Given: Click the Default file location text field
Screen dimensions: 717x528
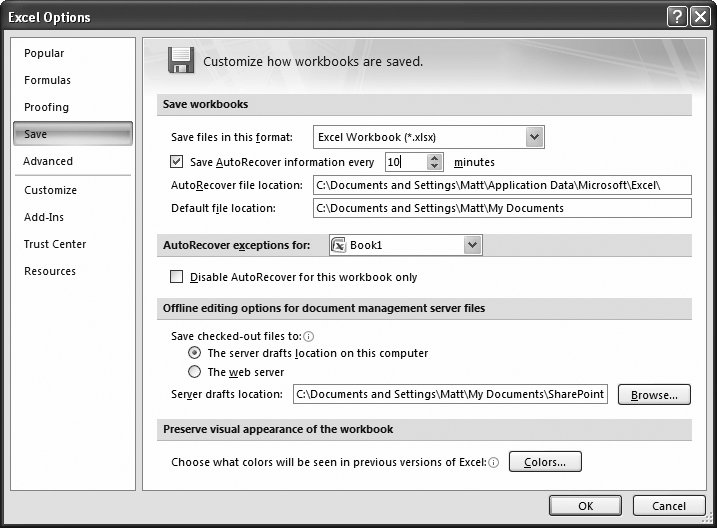Looking at the screenshot, I should 501,208.
